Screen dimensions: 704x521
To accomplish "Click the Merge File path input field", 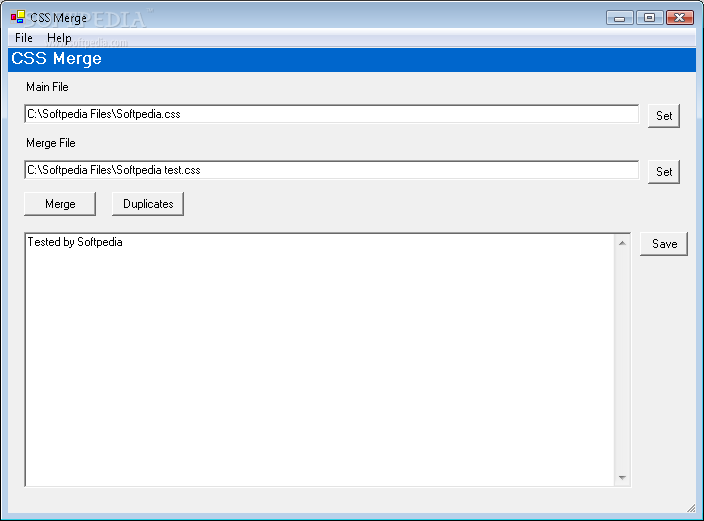I will click(331, 170).
